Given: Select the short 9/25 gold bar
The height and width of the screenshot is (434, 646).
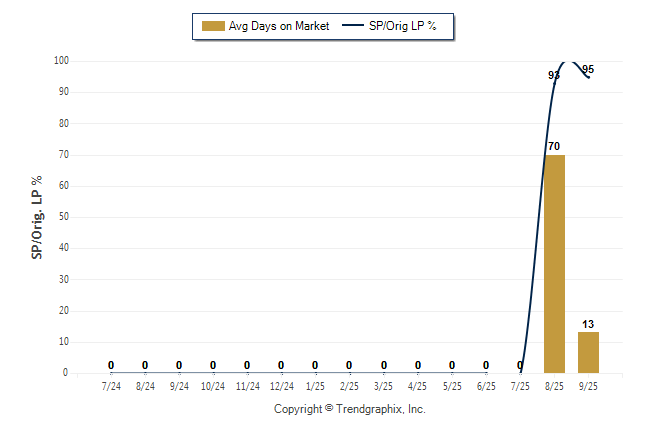Looking at the screenshot, I should (x=588, y=352).
